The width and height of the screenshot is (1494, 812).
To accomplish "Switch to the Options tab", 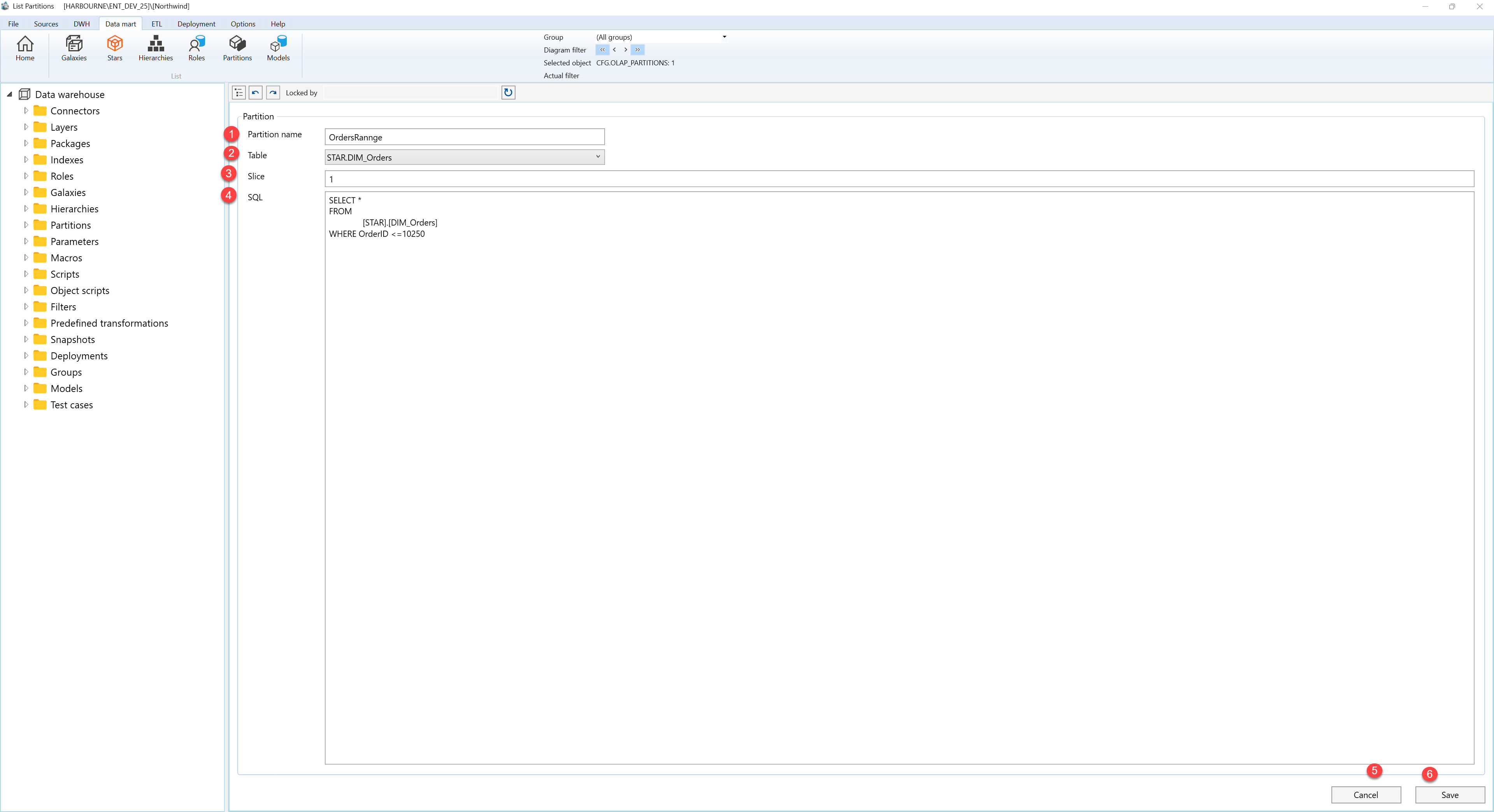I will (x=243, y=24).
